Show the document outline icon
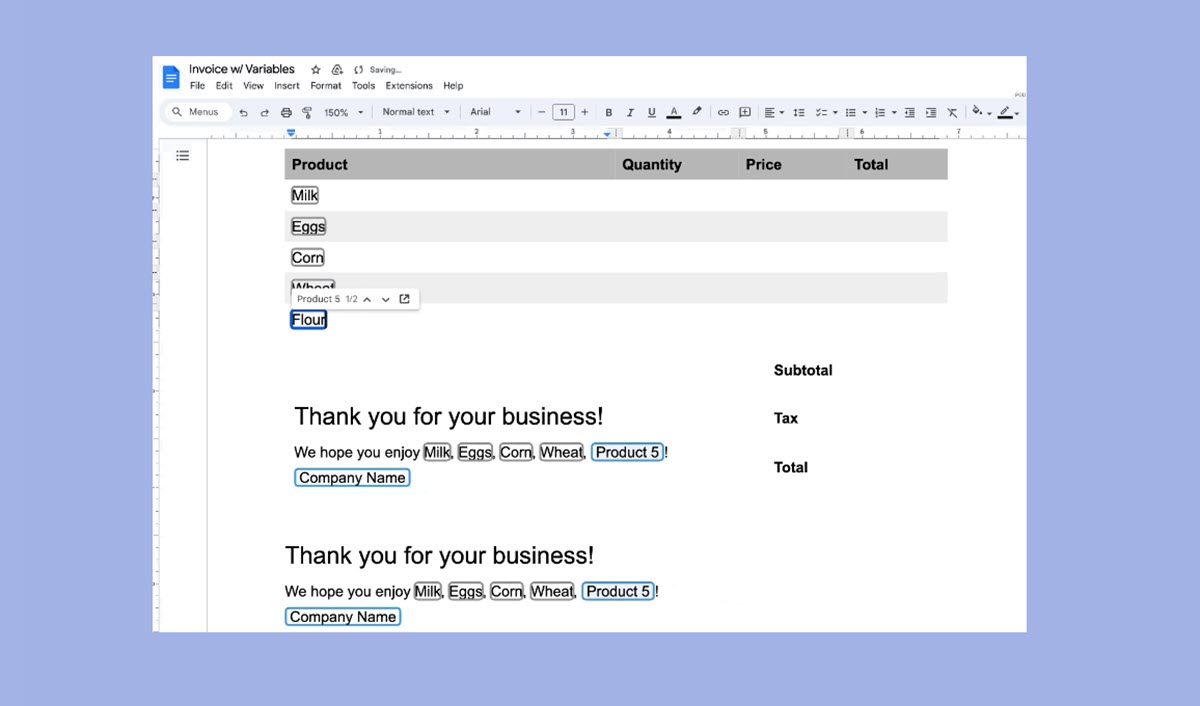The image size is (1200, 706). point(182,155)
